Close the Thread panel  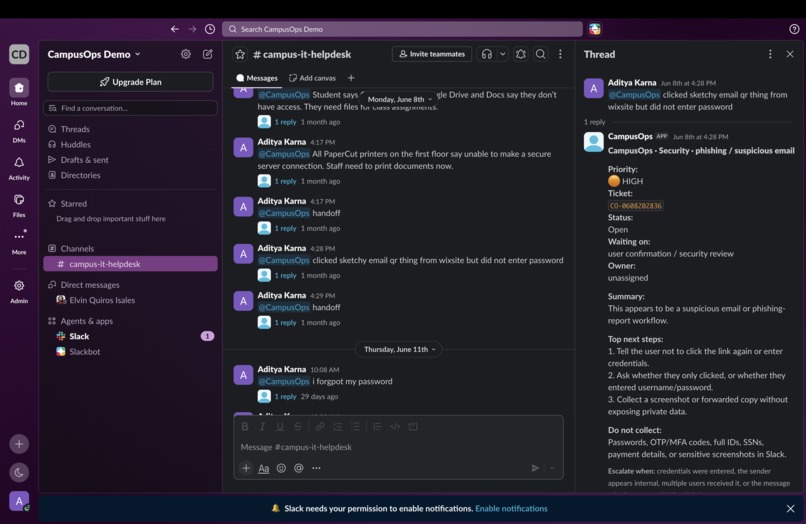(790, 54)
